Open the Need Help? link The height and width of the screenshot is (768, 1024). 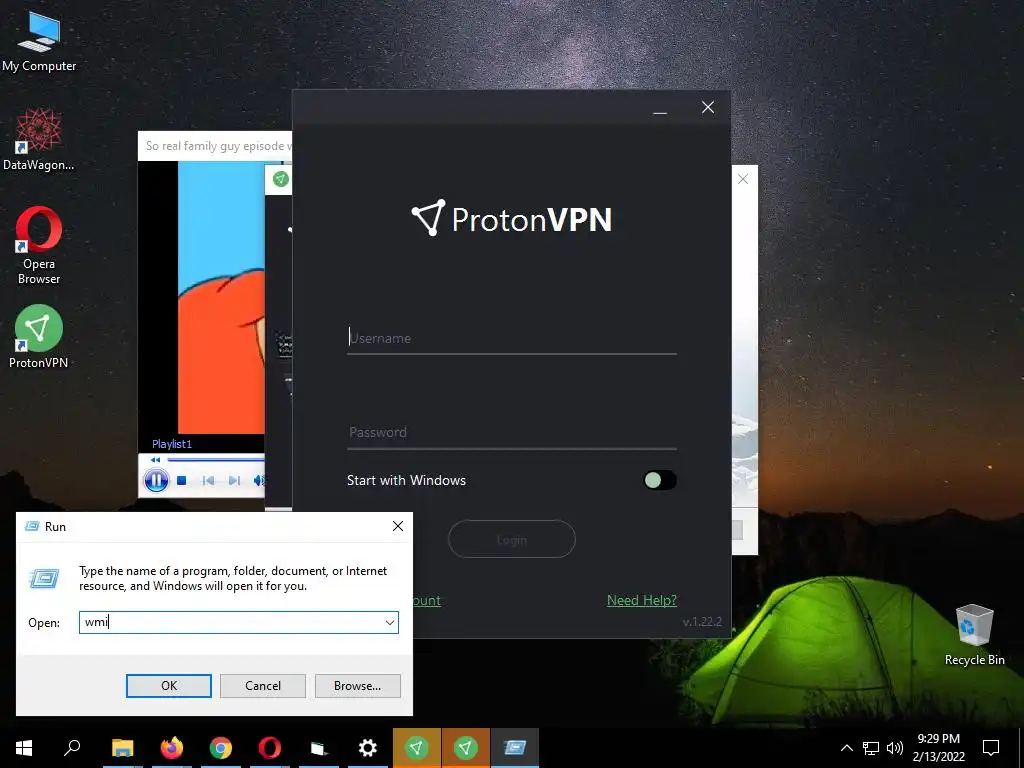[641, 600]
